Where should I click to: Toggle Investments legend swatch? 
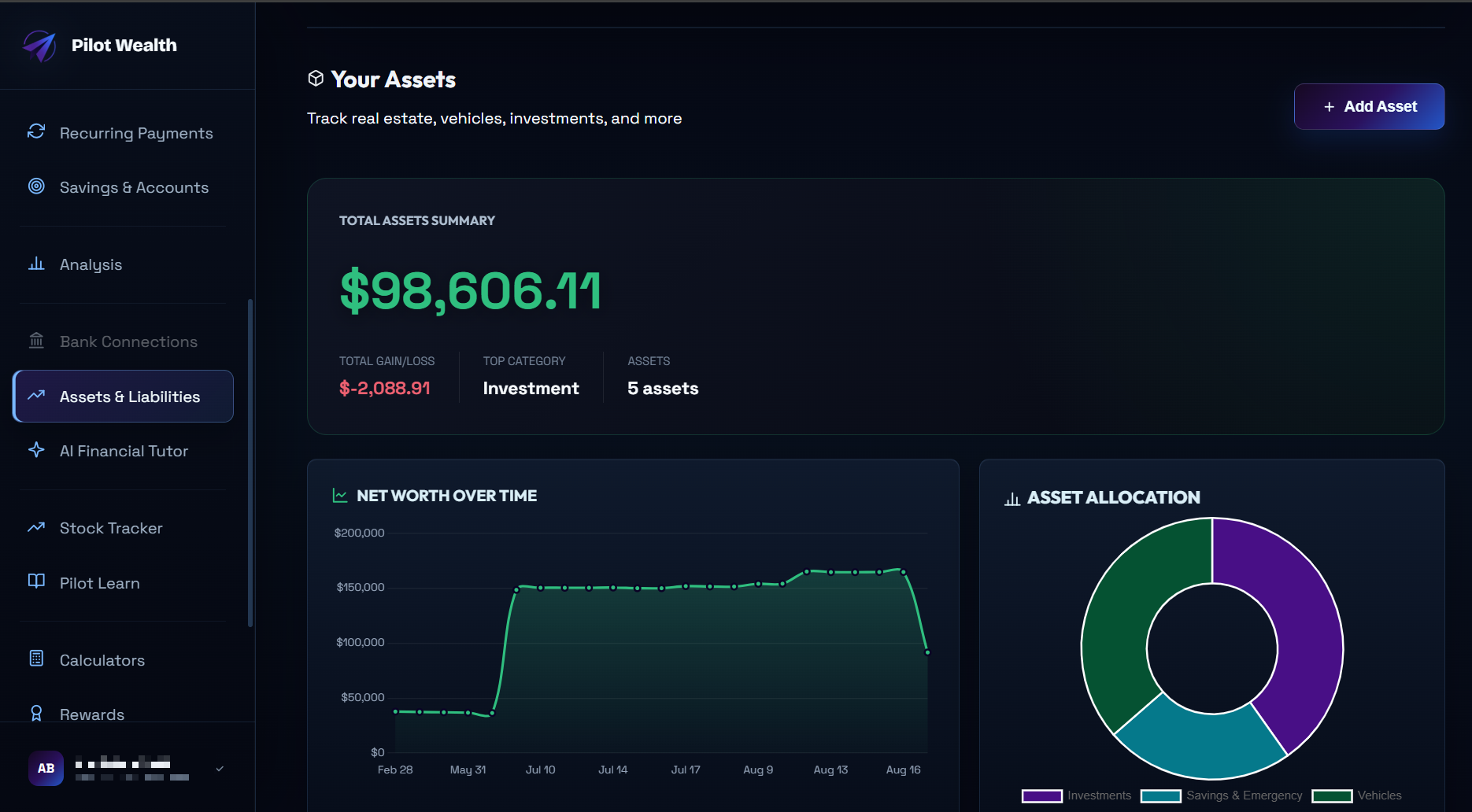[1041, 795]
